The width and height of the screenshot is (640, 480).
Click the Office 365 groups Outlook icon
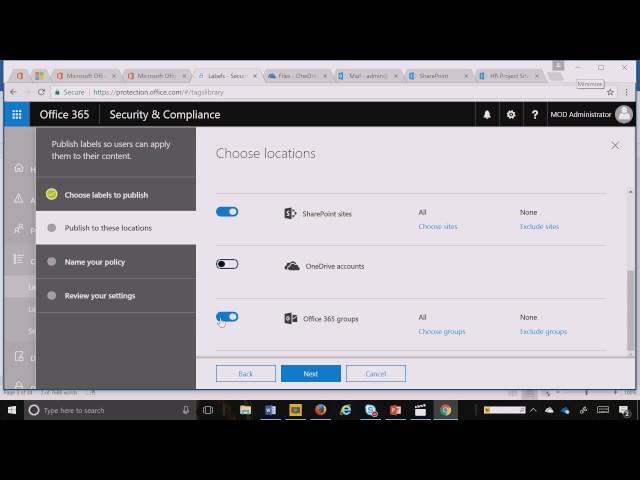pos(291,318)
